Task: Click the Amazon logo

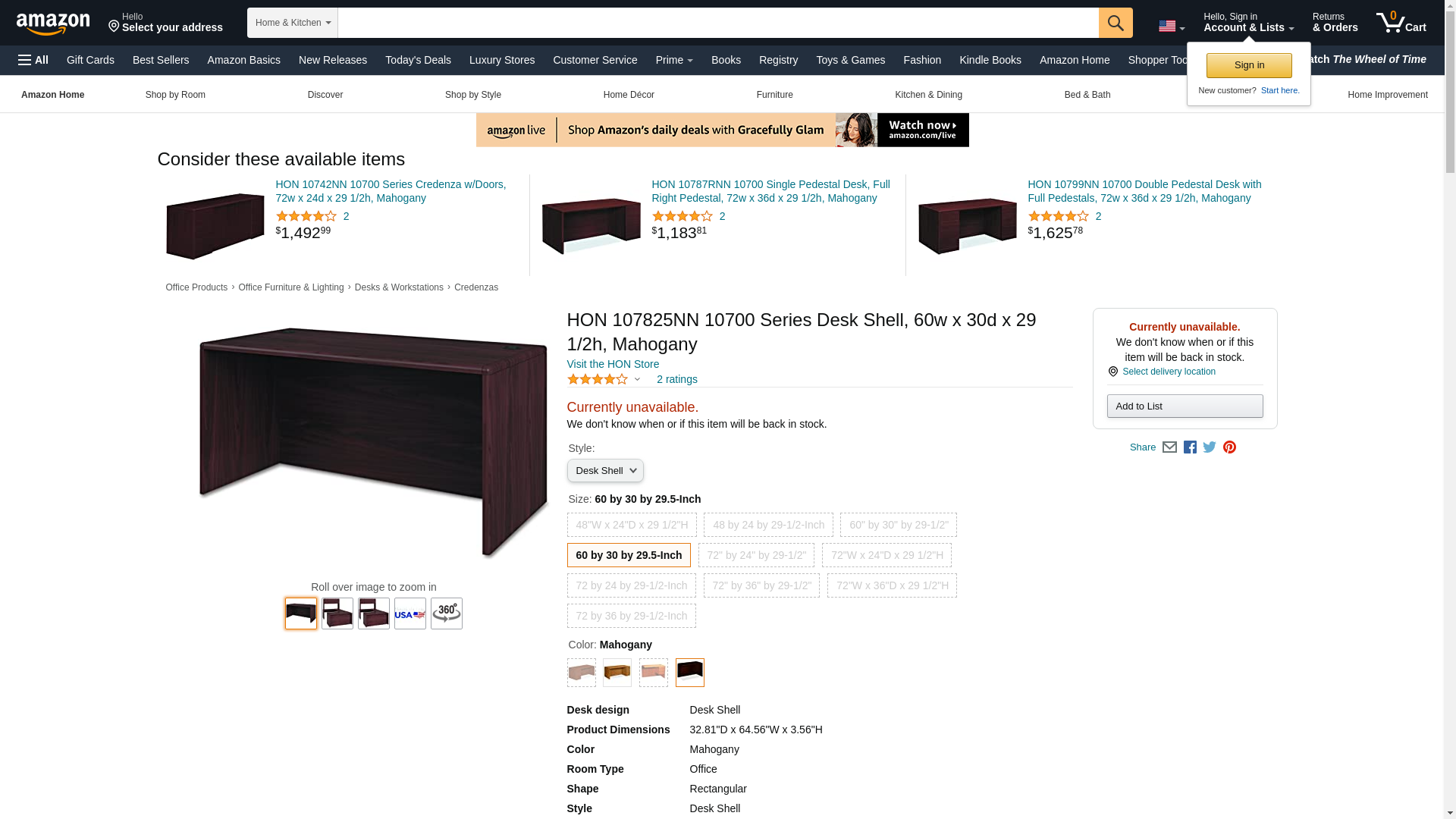Action: click(53, 24)
